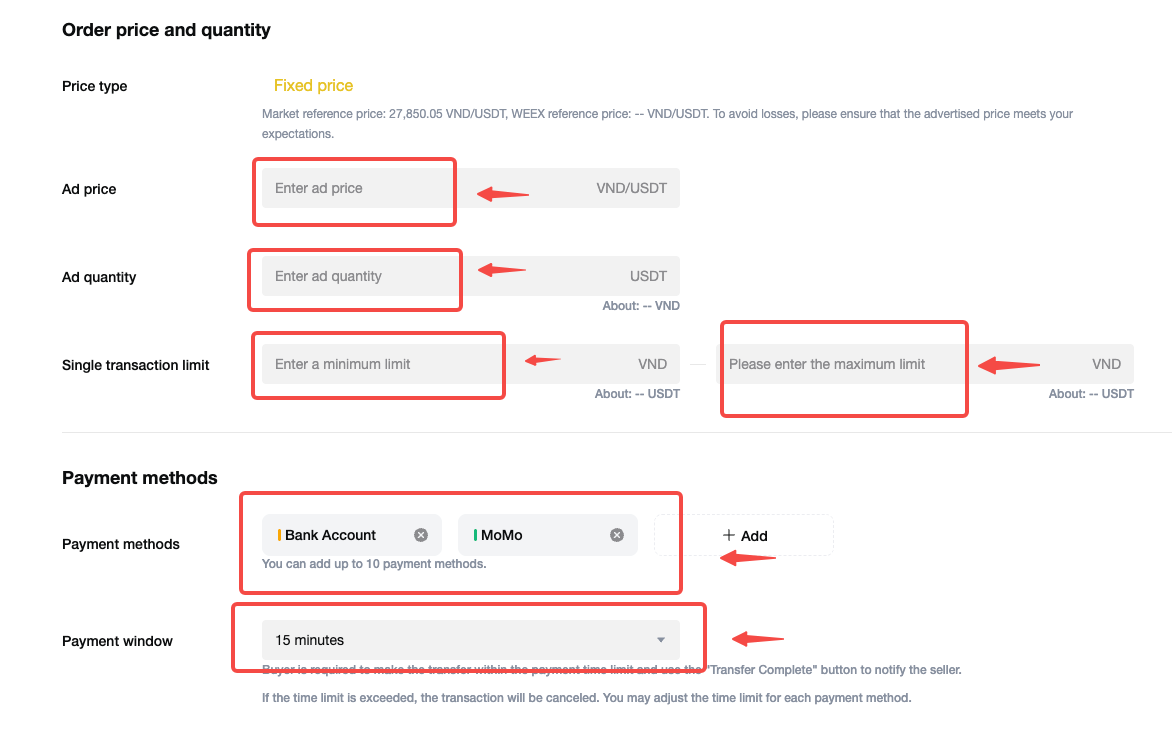Select the Bank Account payment chip

331,535
